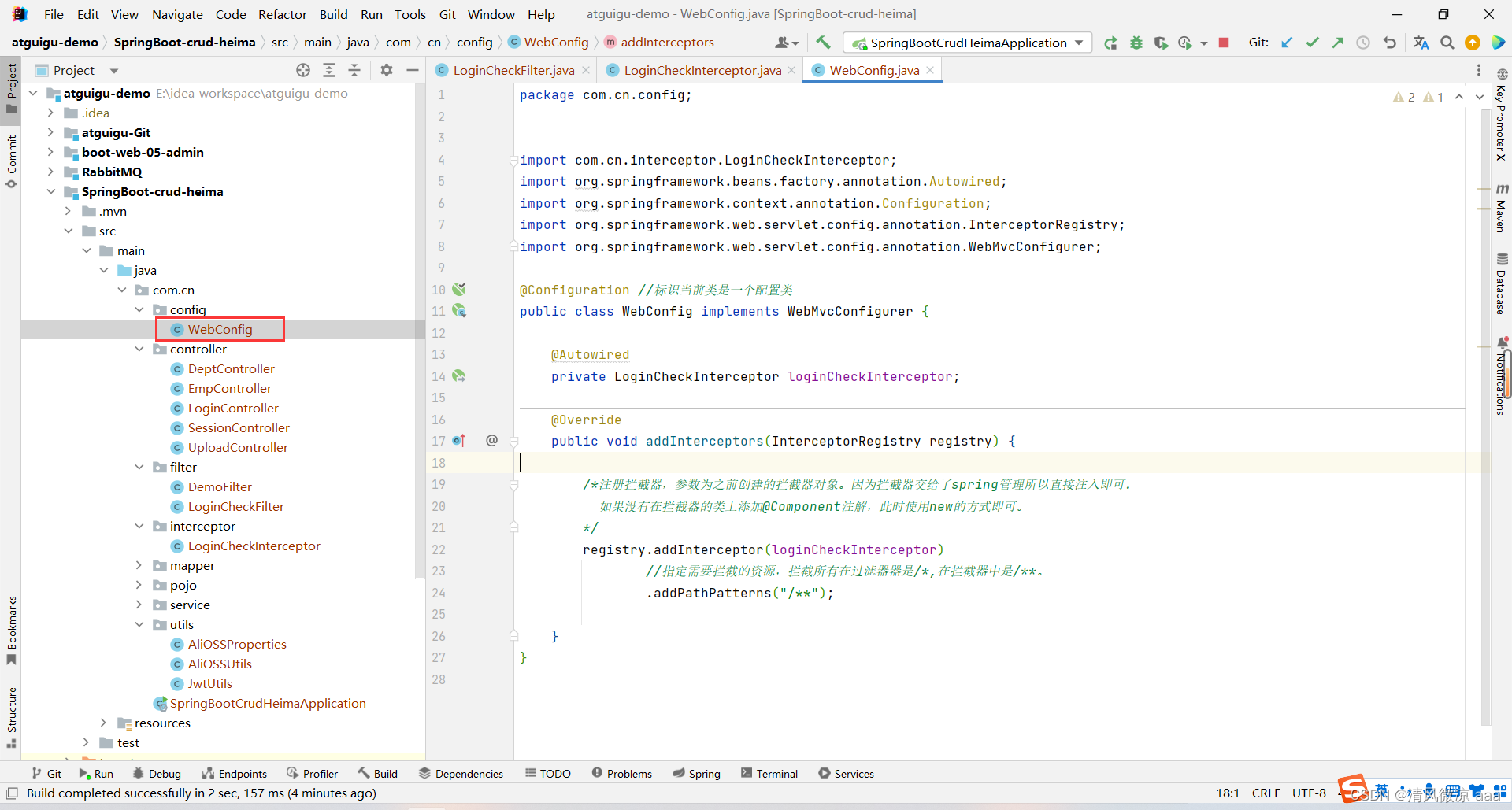Click the orange IDE update icon
The image size is (1512, 810).
1473,43
